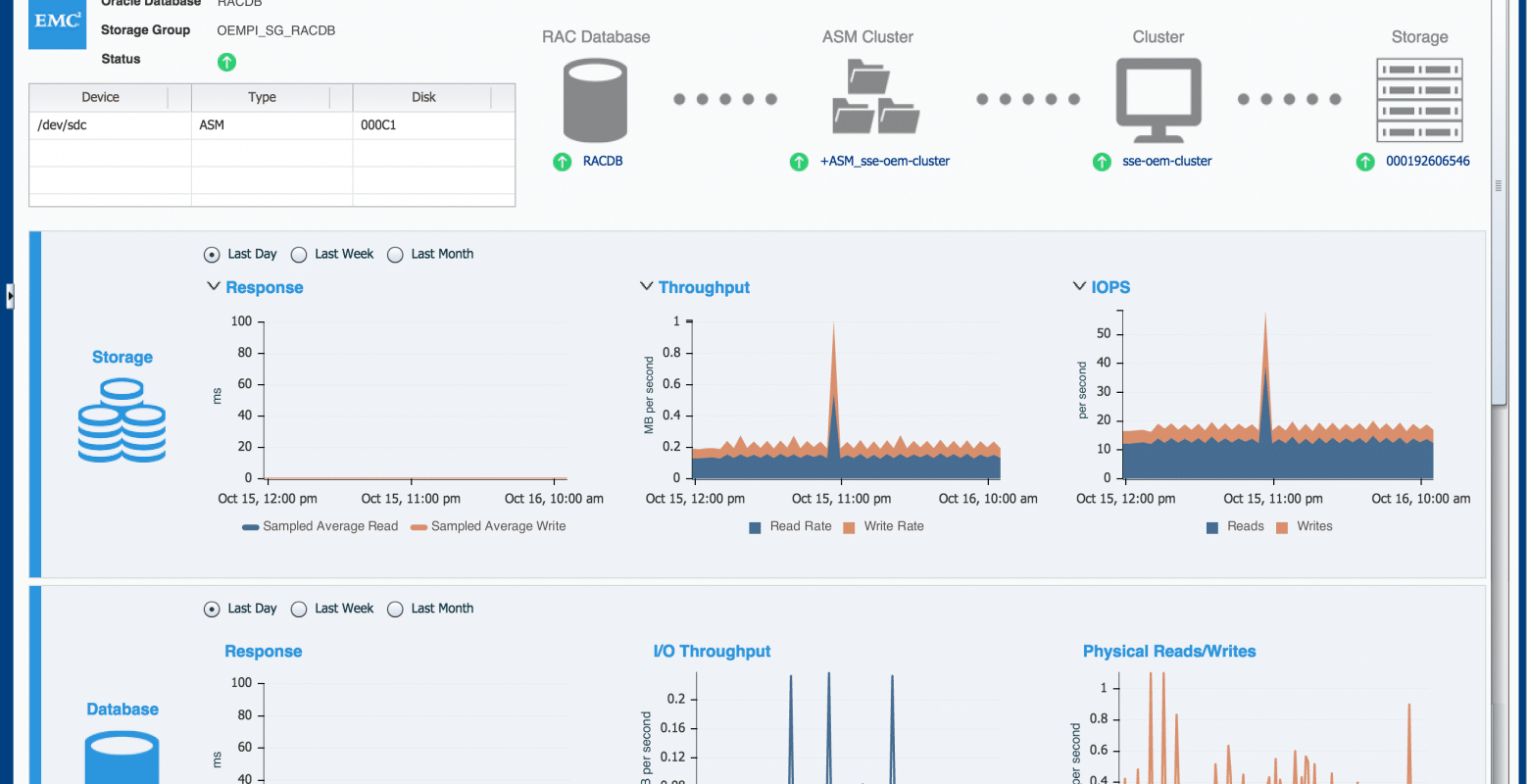The image size is (1528, 784).
Task: Select the /dev/sdc device cell
Action: (110, 125)
